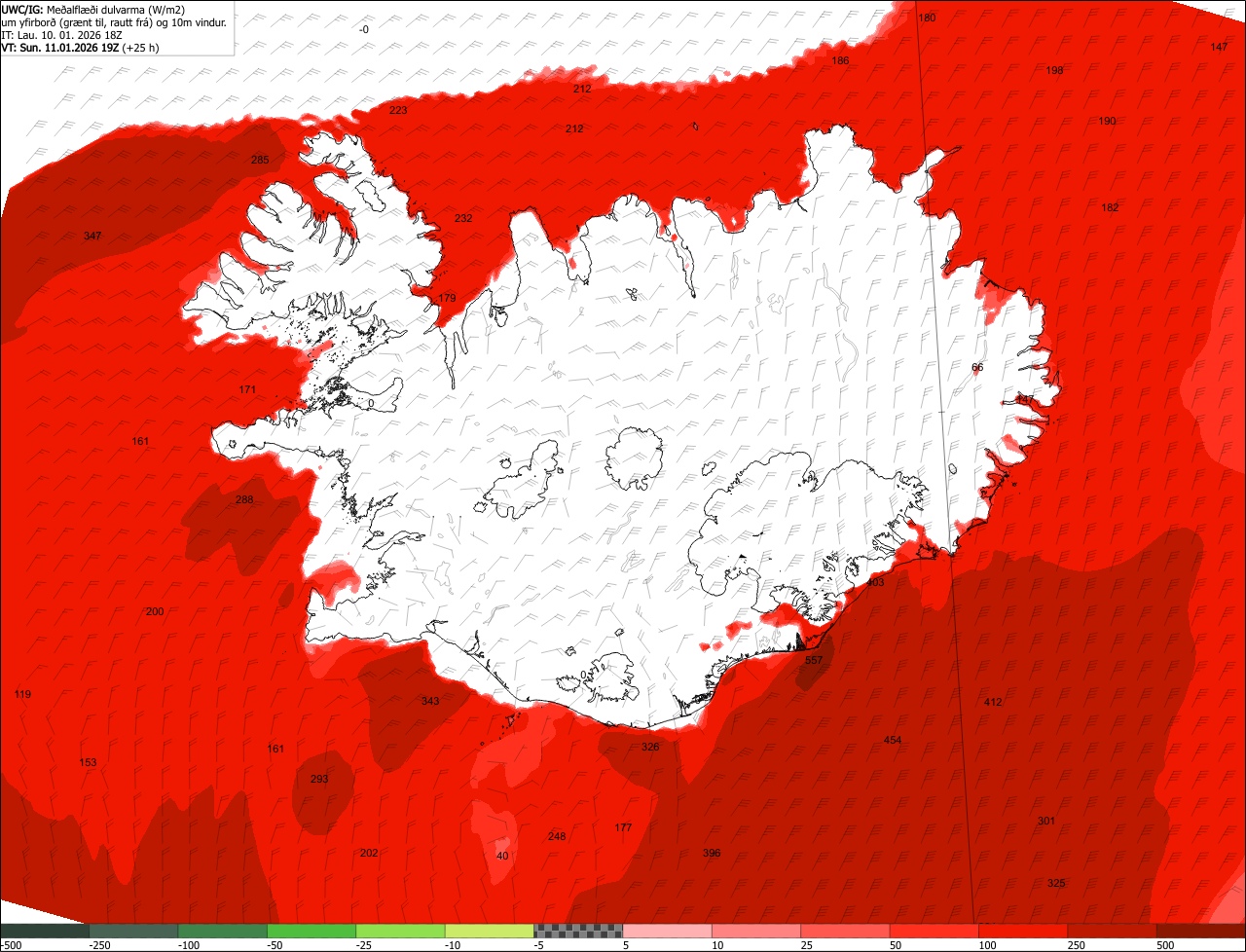Click the map value 396
The width and height of the screenshot is (1246, 952).
tap(712, 853)
